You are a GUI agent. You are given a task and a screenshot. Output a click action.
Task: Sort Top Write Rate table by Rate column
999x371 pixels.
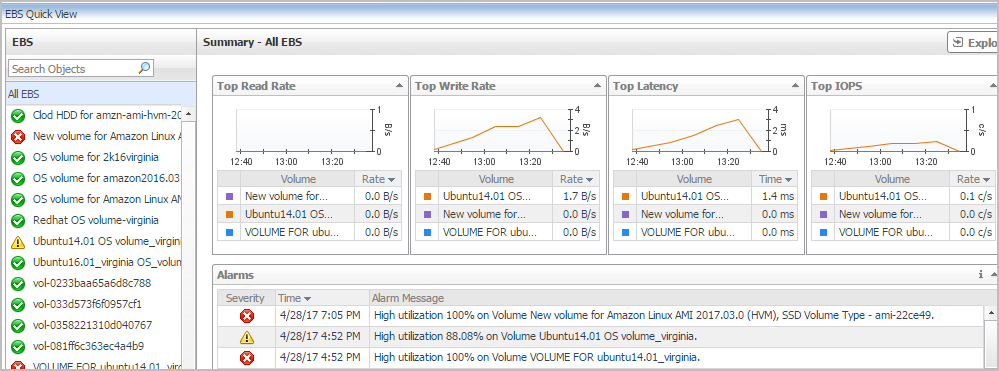pos(576,179)
